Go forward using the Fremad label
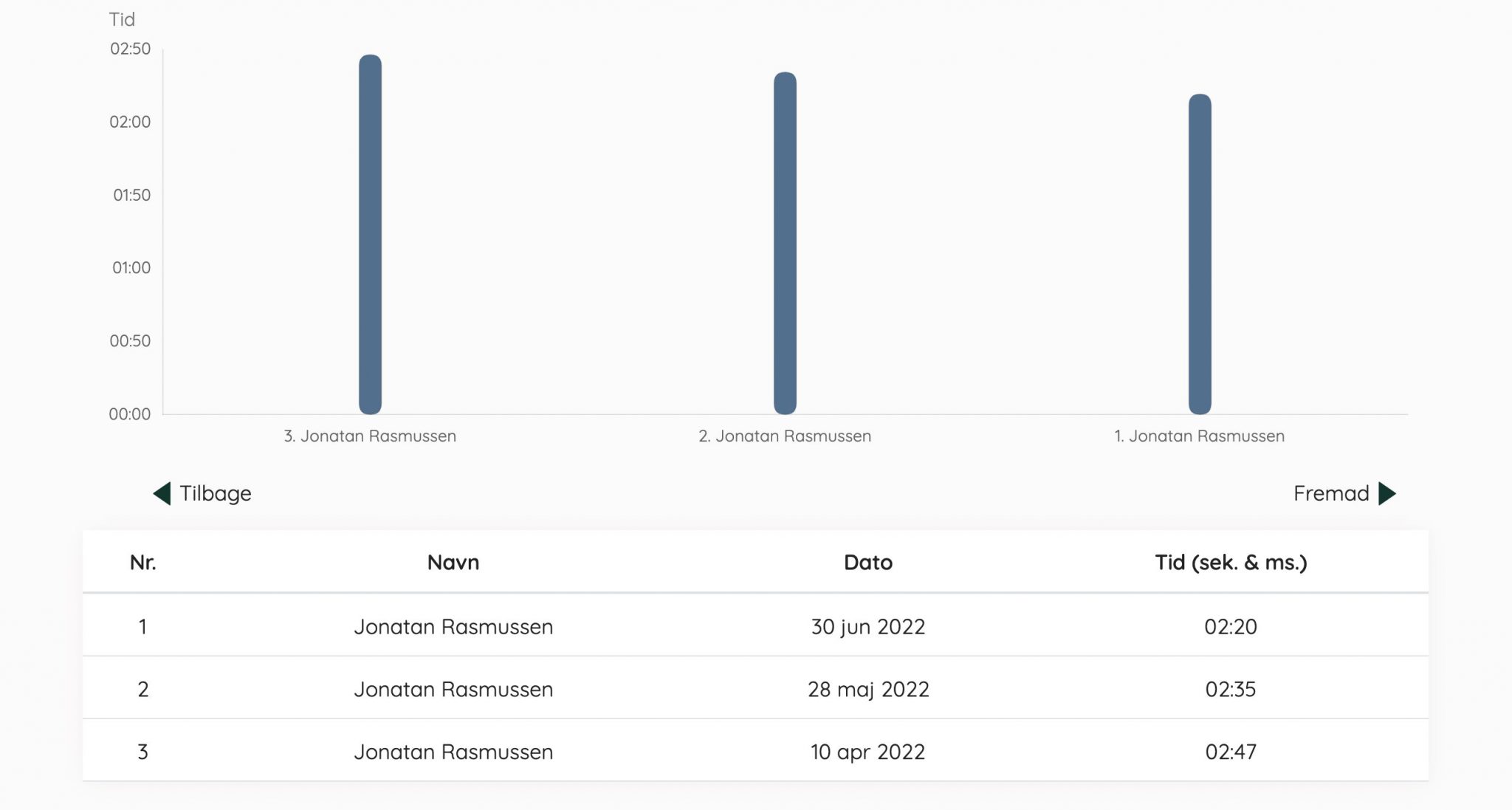This screenshot has height=810, width=1512. pos(1331,493)
